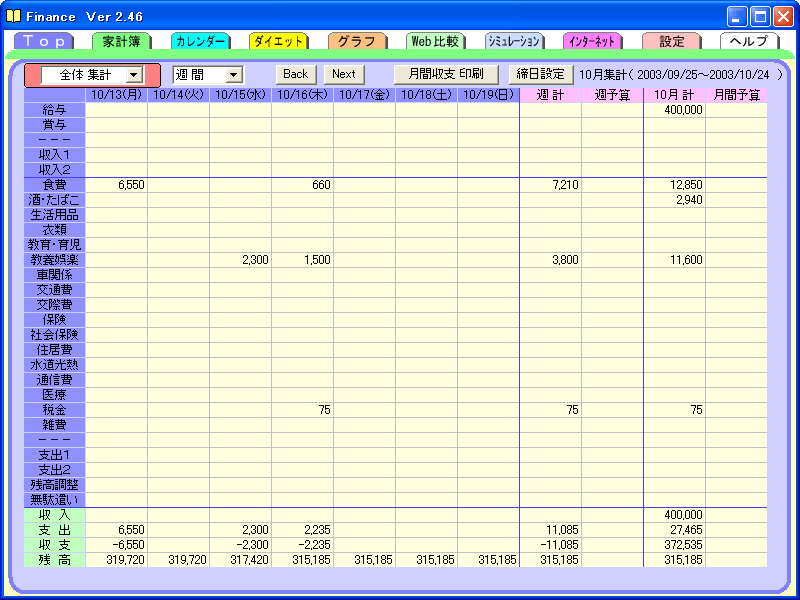Click the 月間予算 cell for 食費
Viewport: 800px width, 600px height.
point(736,185)
